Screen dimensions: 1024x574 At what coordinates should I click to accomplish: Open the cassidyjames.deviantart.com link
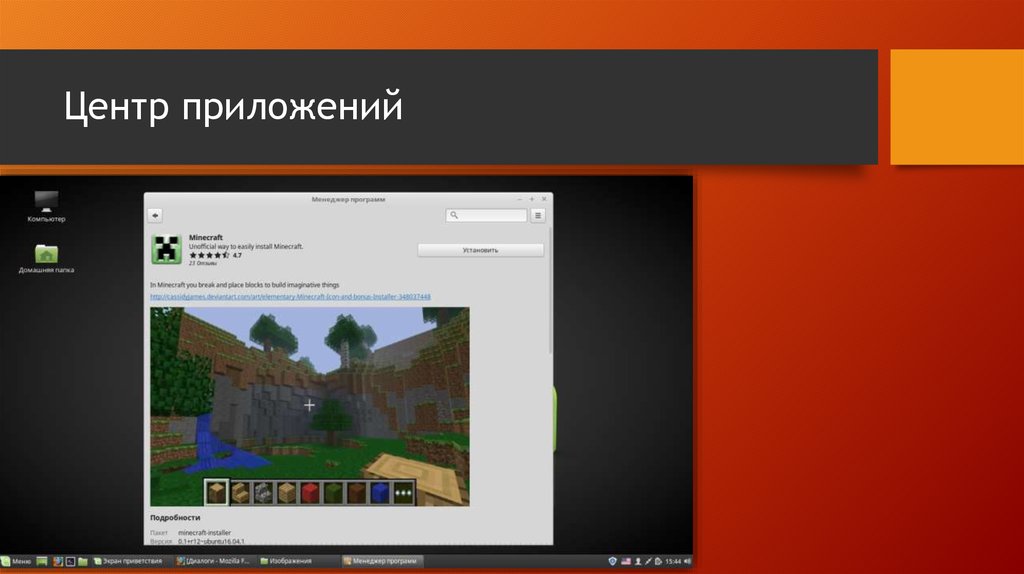coord(290,296)
